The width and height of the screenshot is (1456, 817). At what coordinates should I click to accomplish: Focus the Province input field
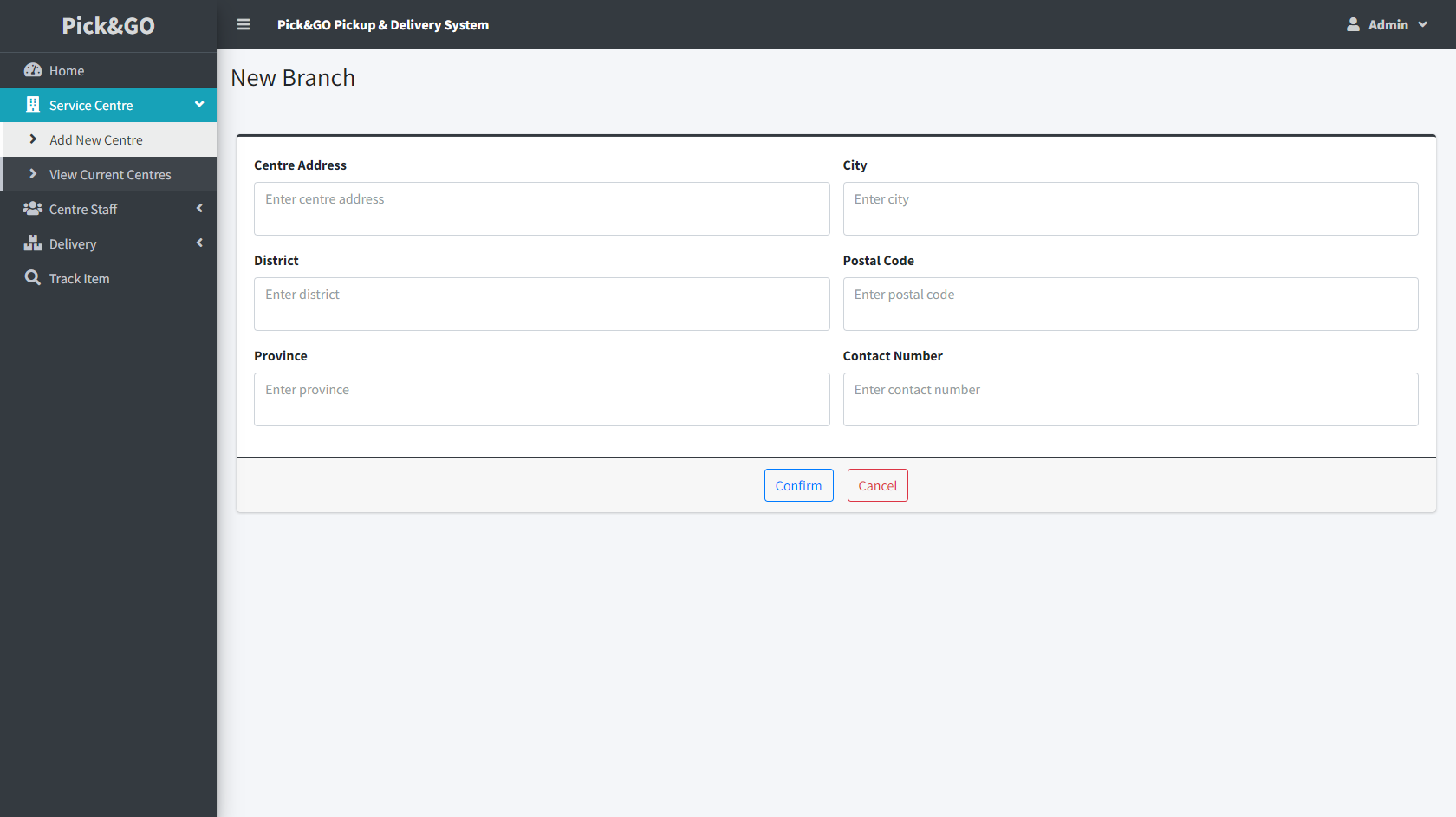tap(542, 399)
